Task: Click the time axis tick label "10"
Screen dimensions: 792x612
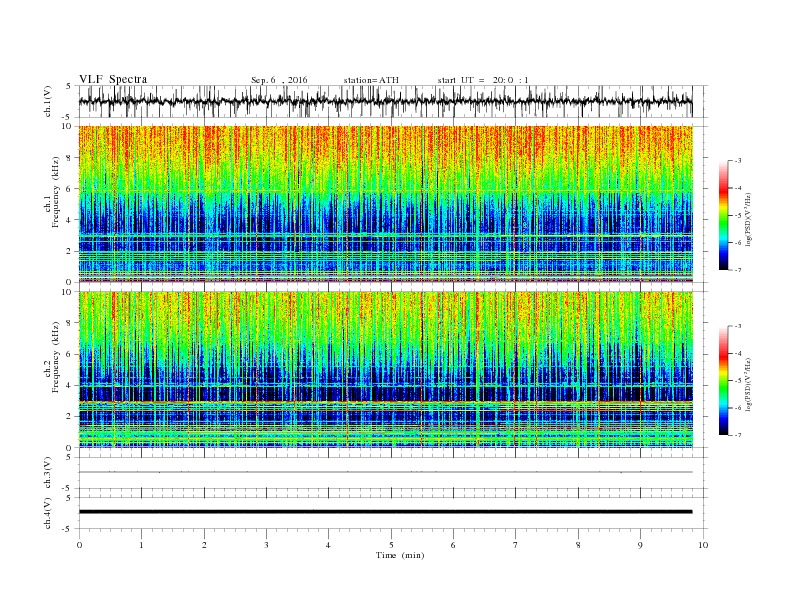Action: point(703,545)
